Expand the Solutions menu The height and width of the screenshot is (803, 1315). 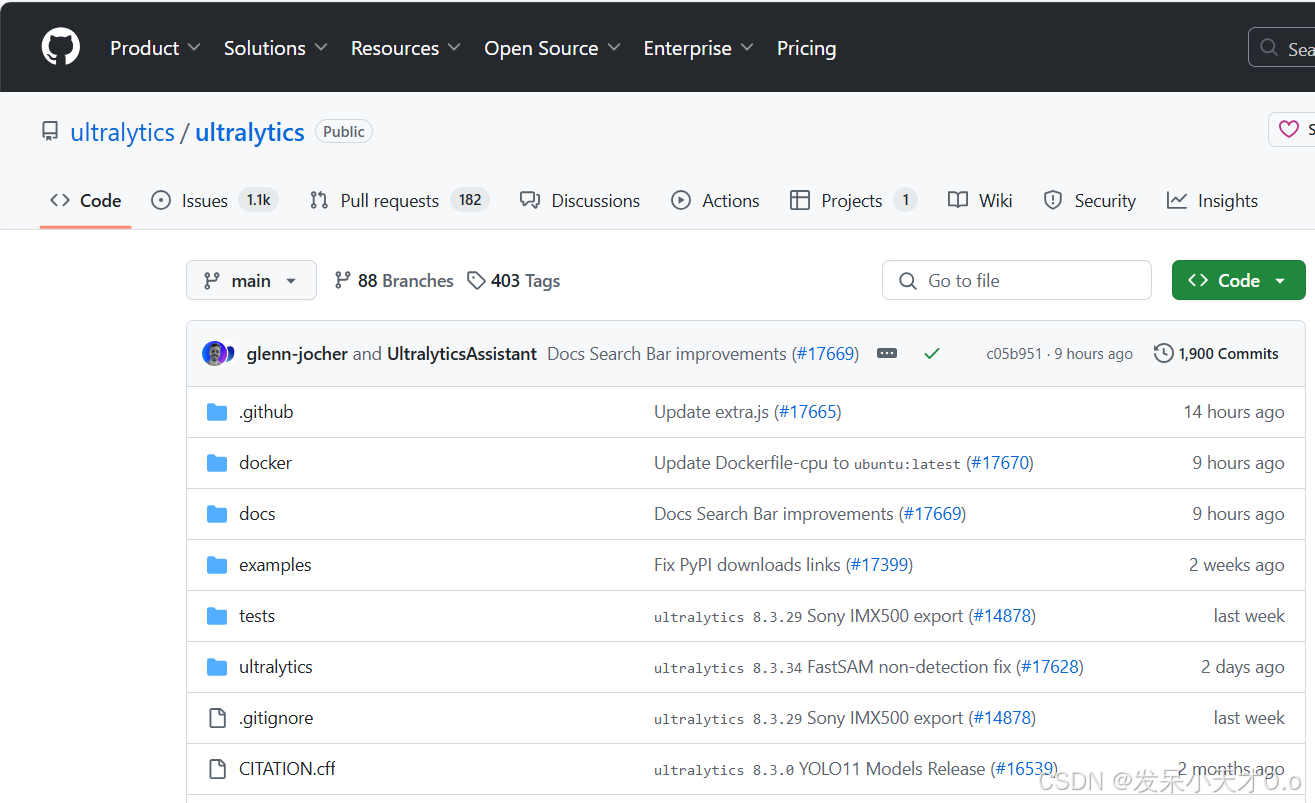(x=276, y=48)
